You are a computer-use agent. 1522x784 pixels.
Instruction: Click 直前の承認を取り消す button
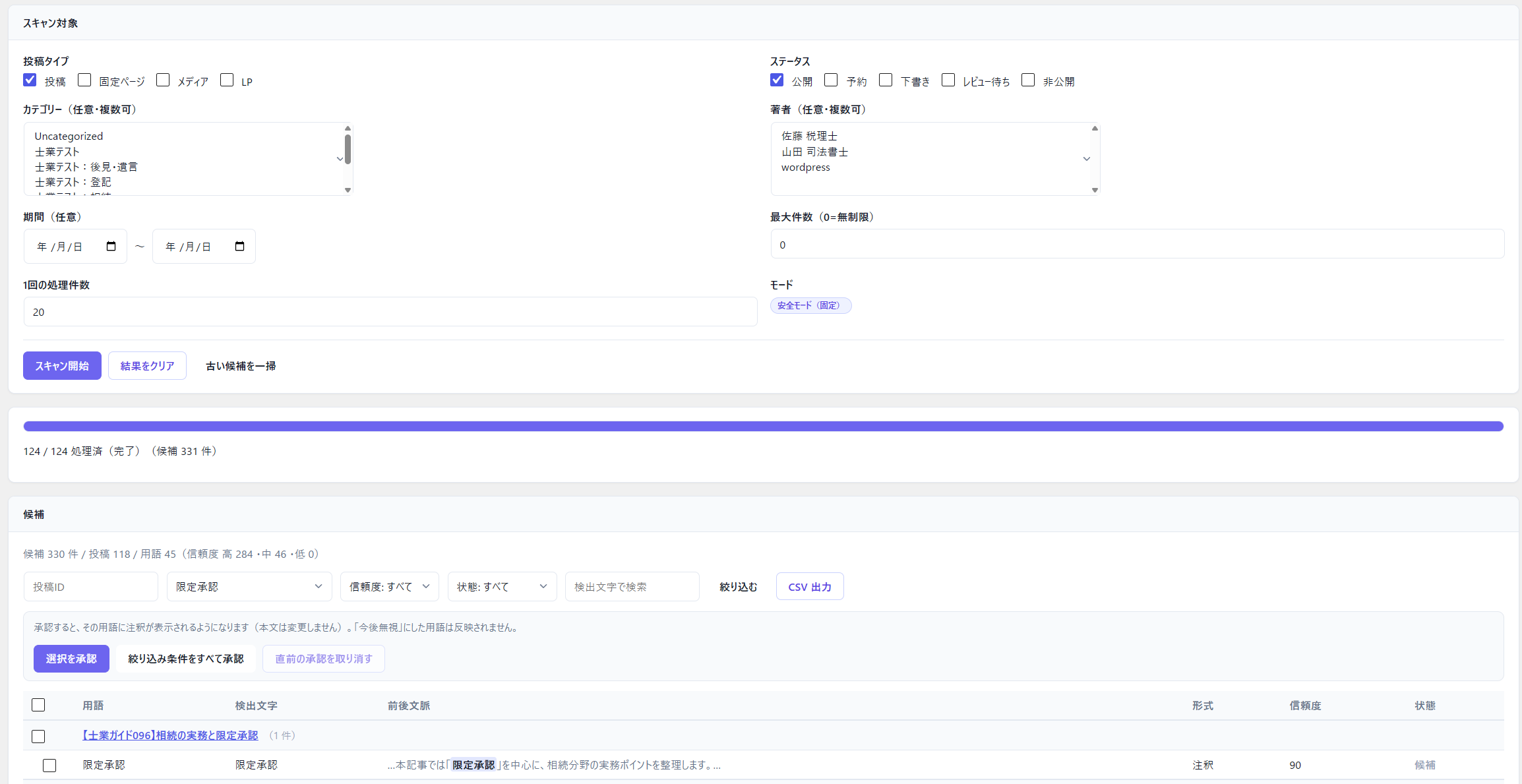pos(324,659)
